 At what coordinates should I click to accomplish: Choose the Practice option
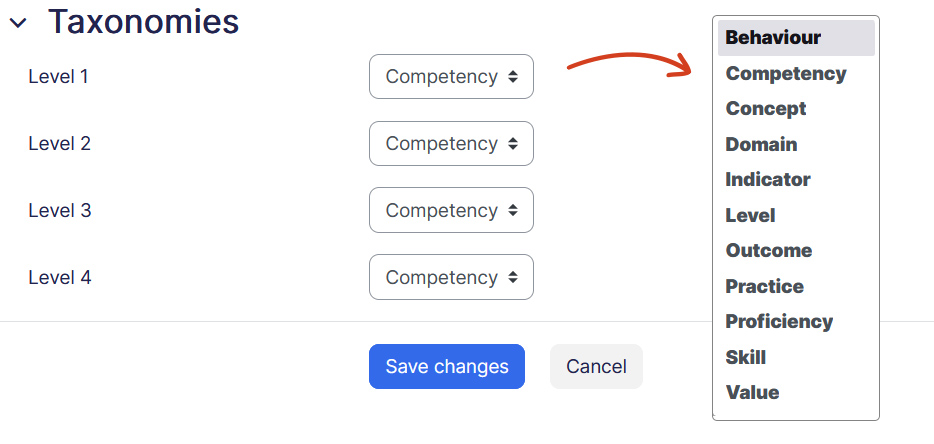[765, 287]
